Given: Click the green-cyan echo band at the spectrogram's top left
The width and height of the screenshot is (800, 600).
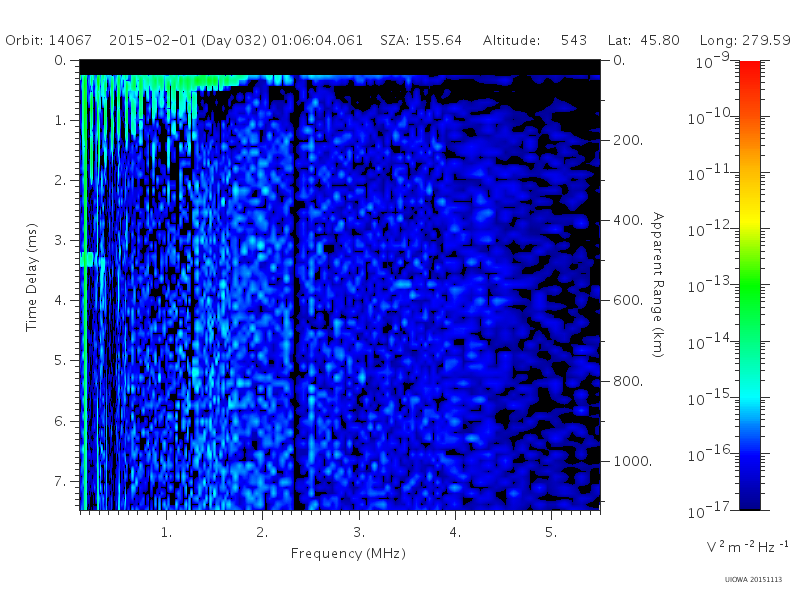Looking at the screenshot, I should click(x=163, y=83).
